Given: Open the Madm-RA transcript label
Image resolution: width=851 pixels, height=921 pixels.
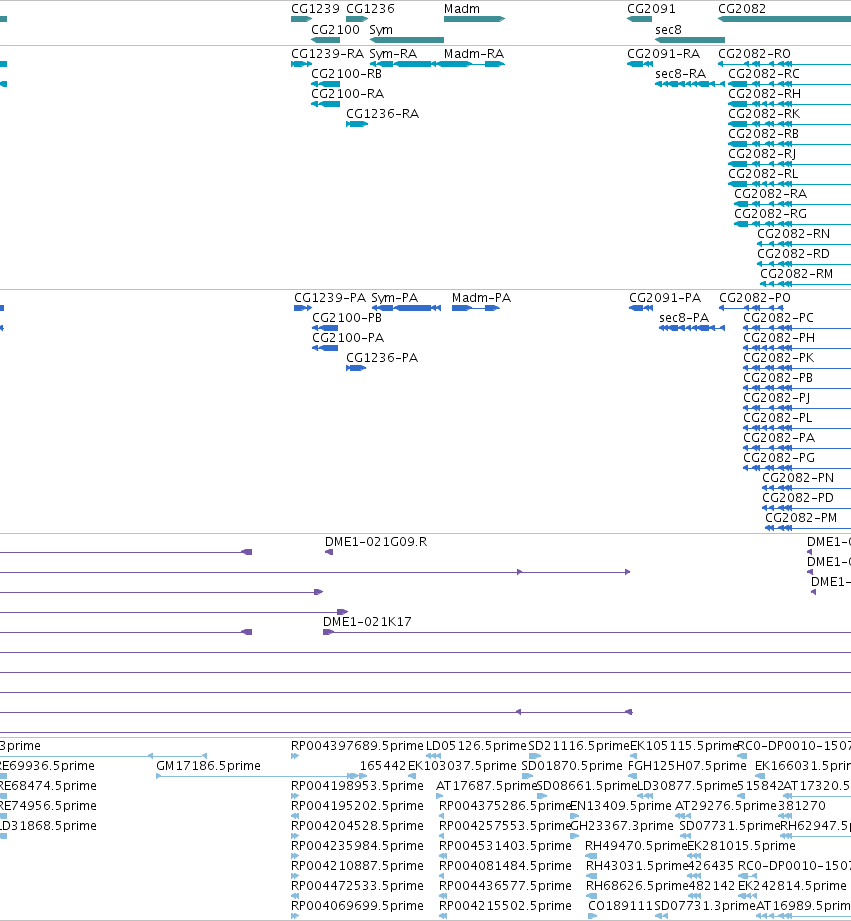Looking at the screenshot, I should (474, 54).
